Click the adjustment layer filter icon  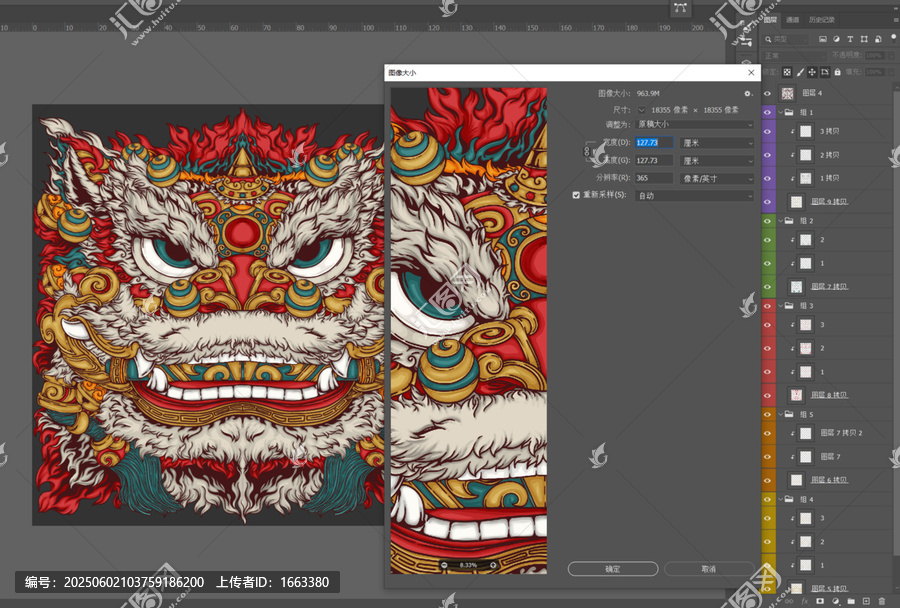[x=836, y=39]
